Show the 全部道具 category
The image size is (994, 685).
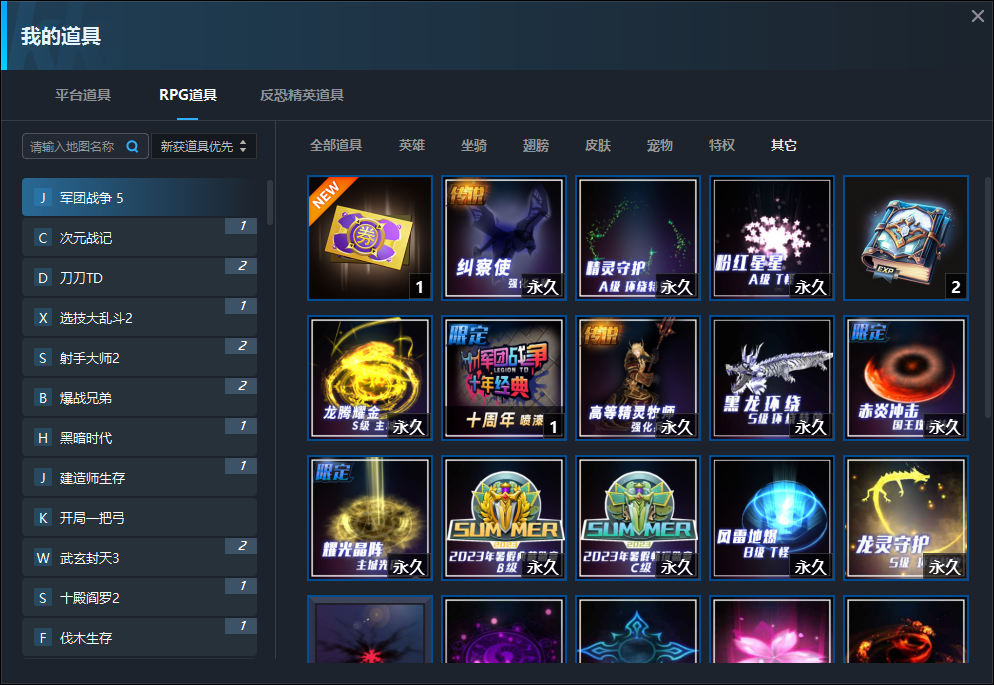pos(336,145)
